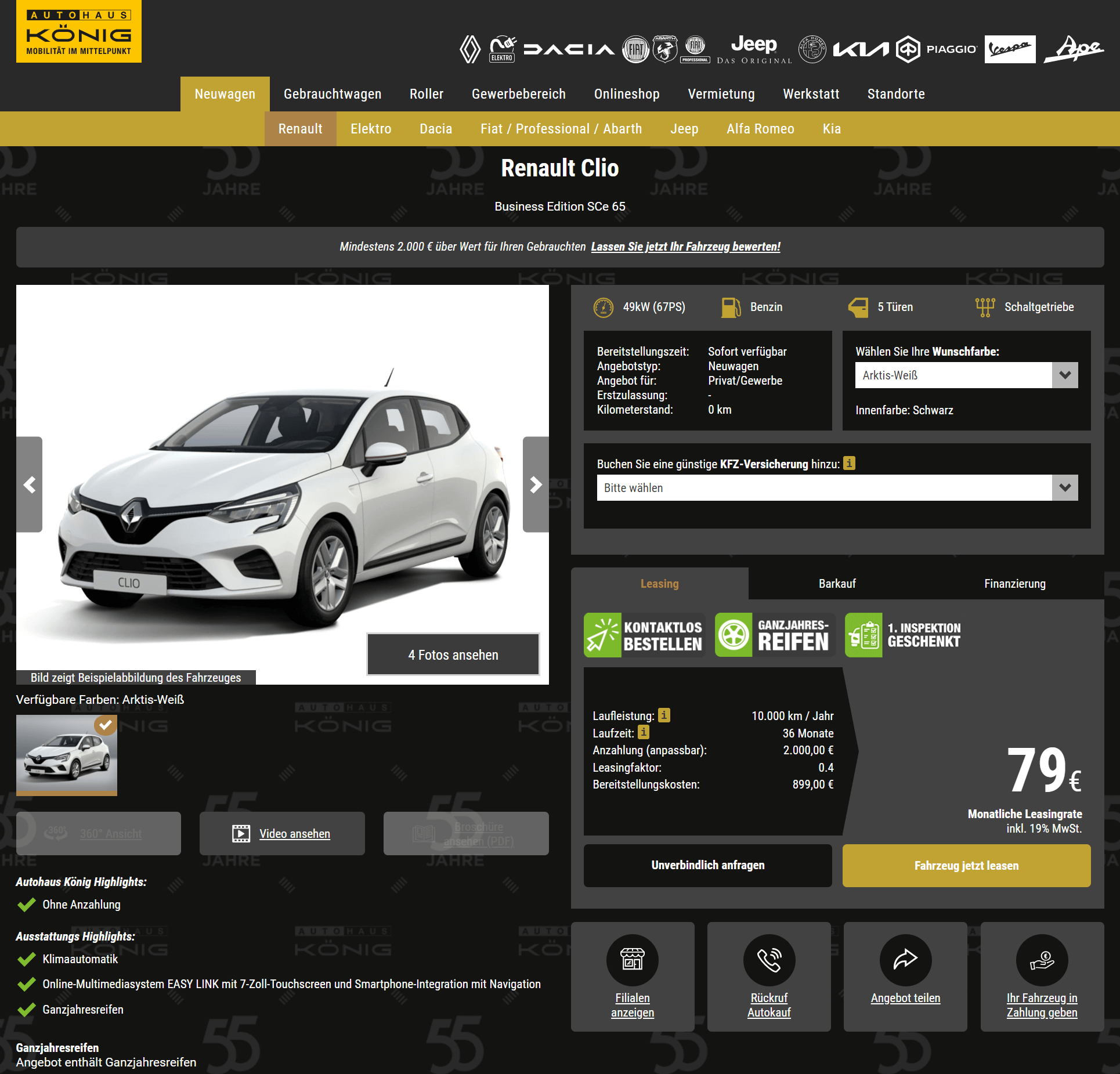Open the KFZ-Versicherung Bitte wählen dropdown
This screenshot has width=1120, height=1074.
837,488
